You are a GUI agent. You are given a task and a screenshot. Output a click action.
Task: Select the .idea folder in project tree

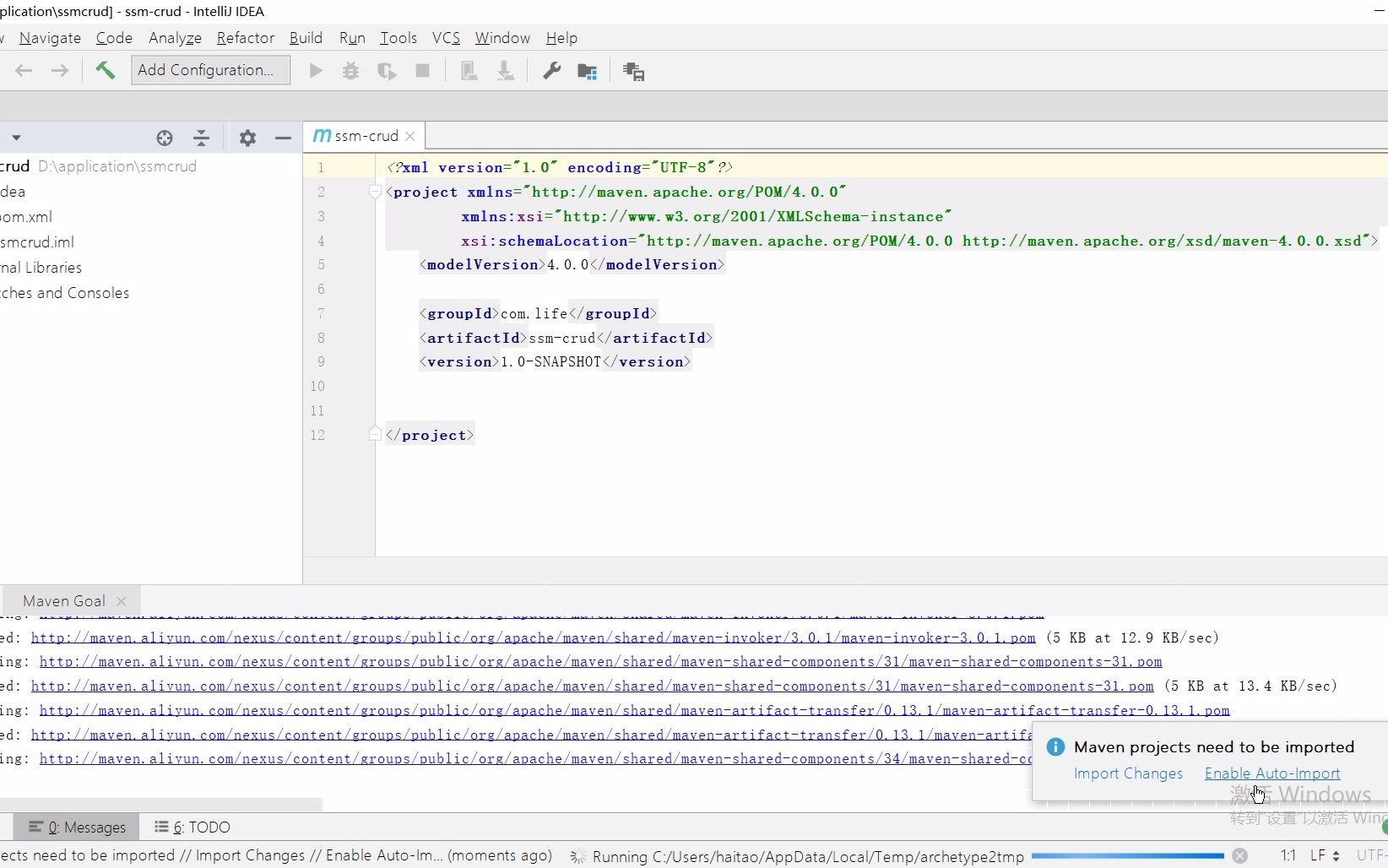pos(13,192)
